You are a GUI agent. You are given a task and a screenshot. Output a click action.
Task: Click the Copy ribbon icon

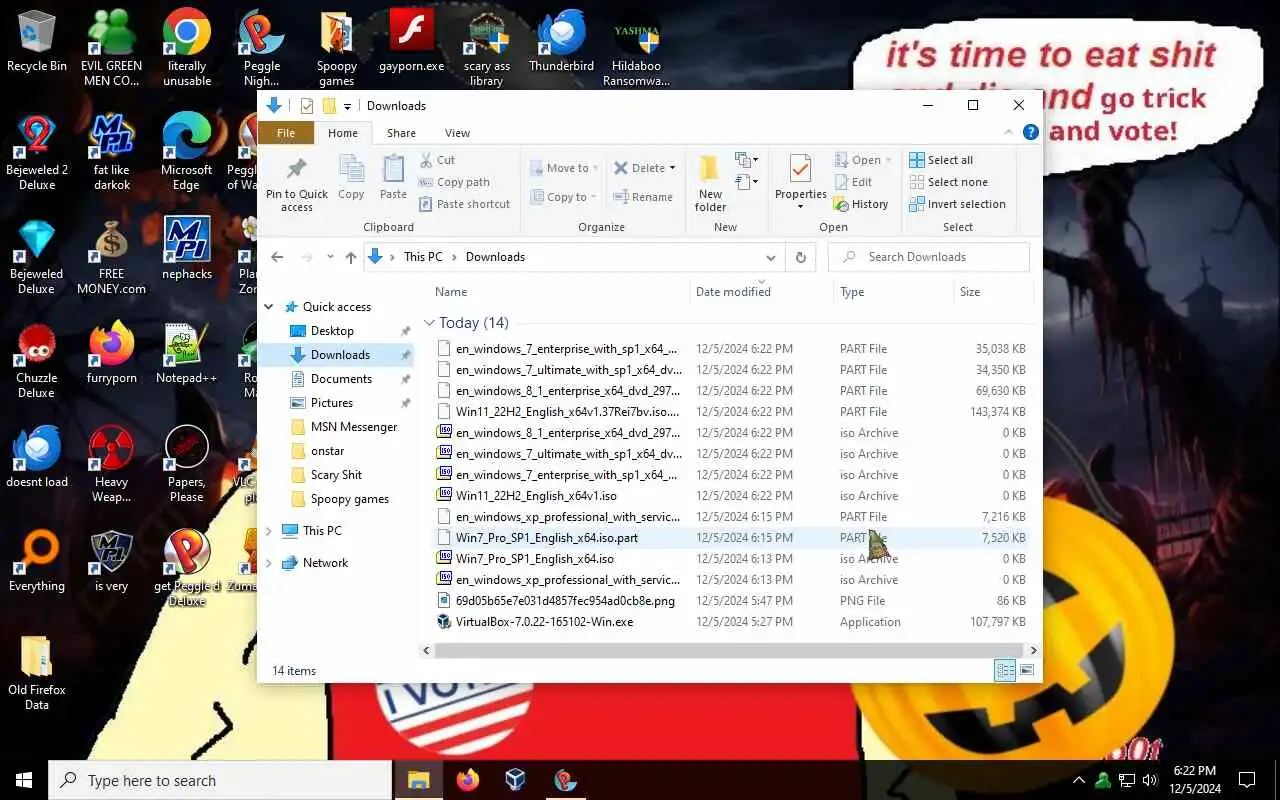pos(351,178)
